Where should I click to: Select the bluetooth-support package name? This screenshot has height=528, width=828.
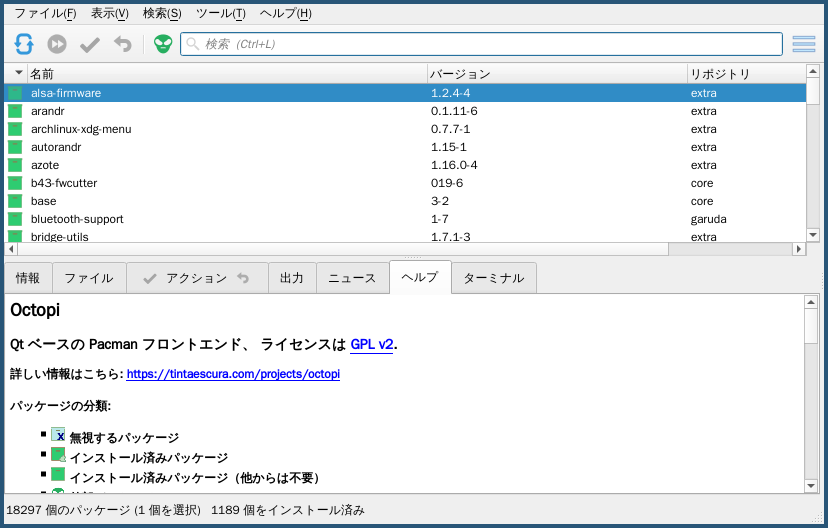click(77, 219)
